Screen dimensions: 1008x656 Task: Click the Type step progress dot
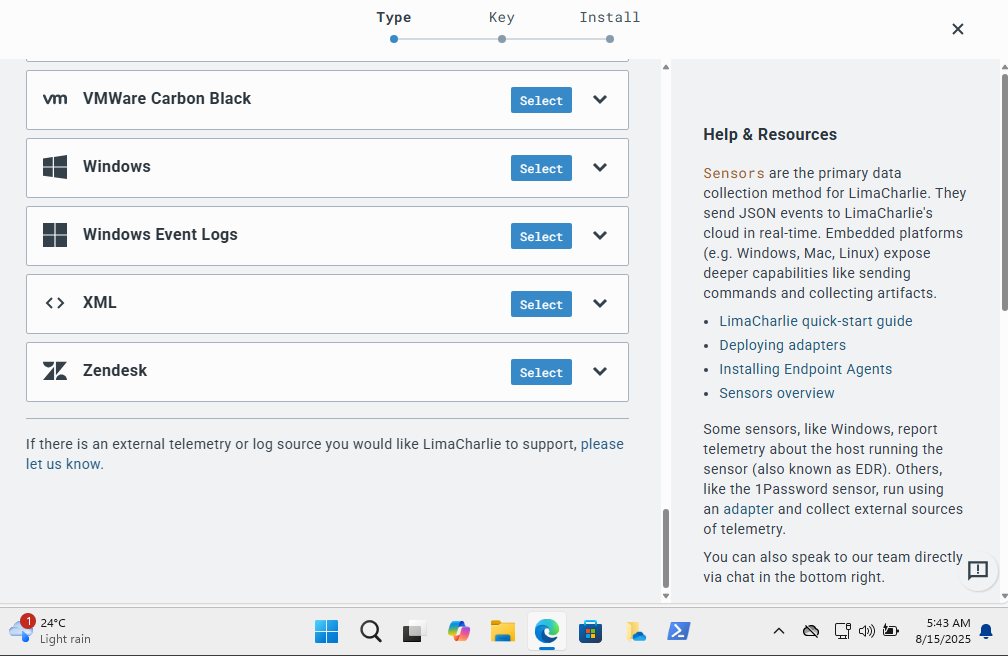coord(394,39)
